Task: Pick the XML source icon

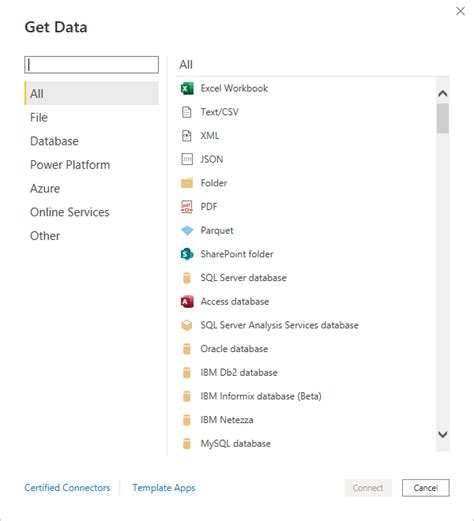Action: click(187, 136)
